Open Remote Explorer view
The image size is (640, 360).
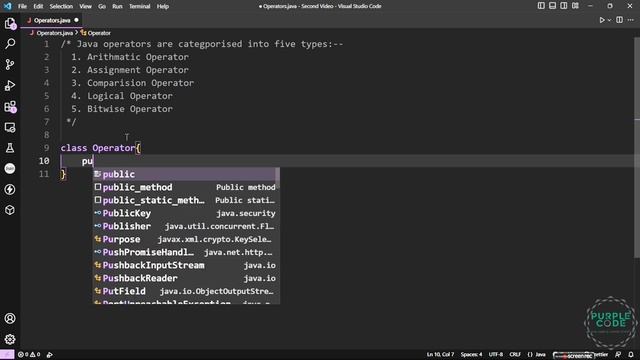click(x=10, y=127)
